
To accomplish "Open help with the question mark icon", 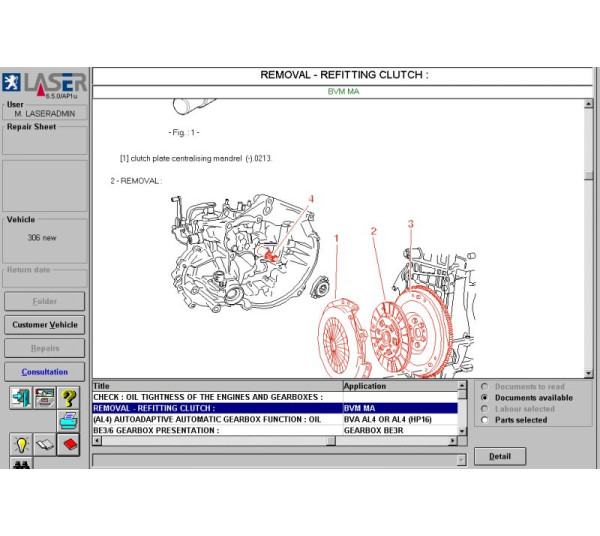I will 68,397.
